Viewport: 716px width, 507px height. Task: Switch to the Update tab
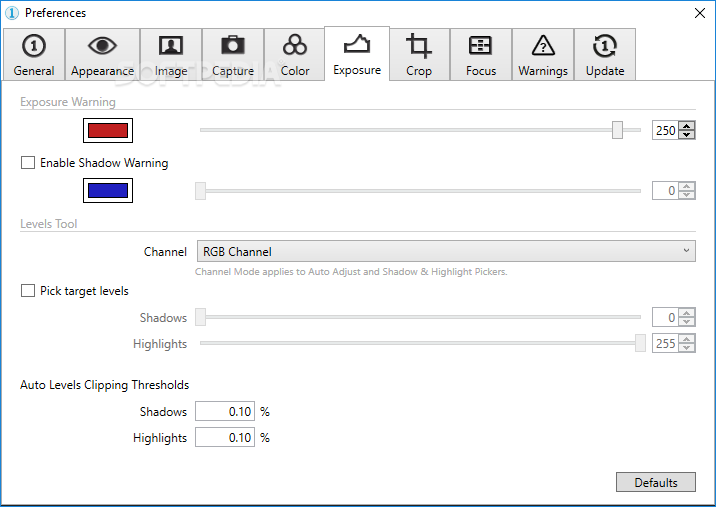click(605, 55)
